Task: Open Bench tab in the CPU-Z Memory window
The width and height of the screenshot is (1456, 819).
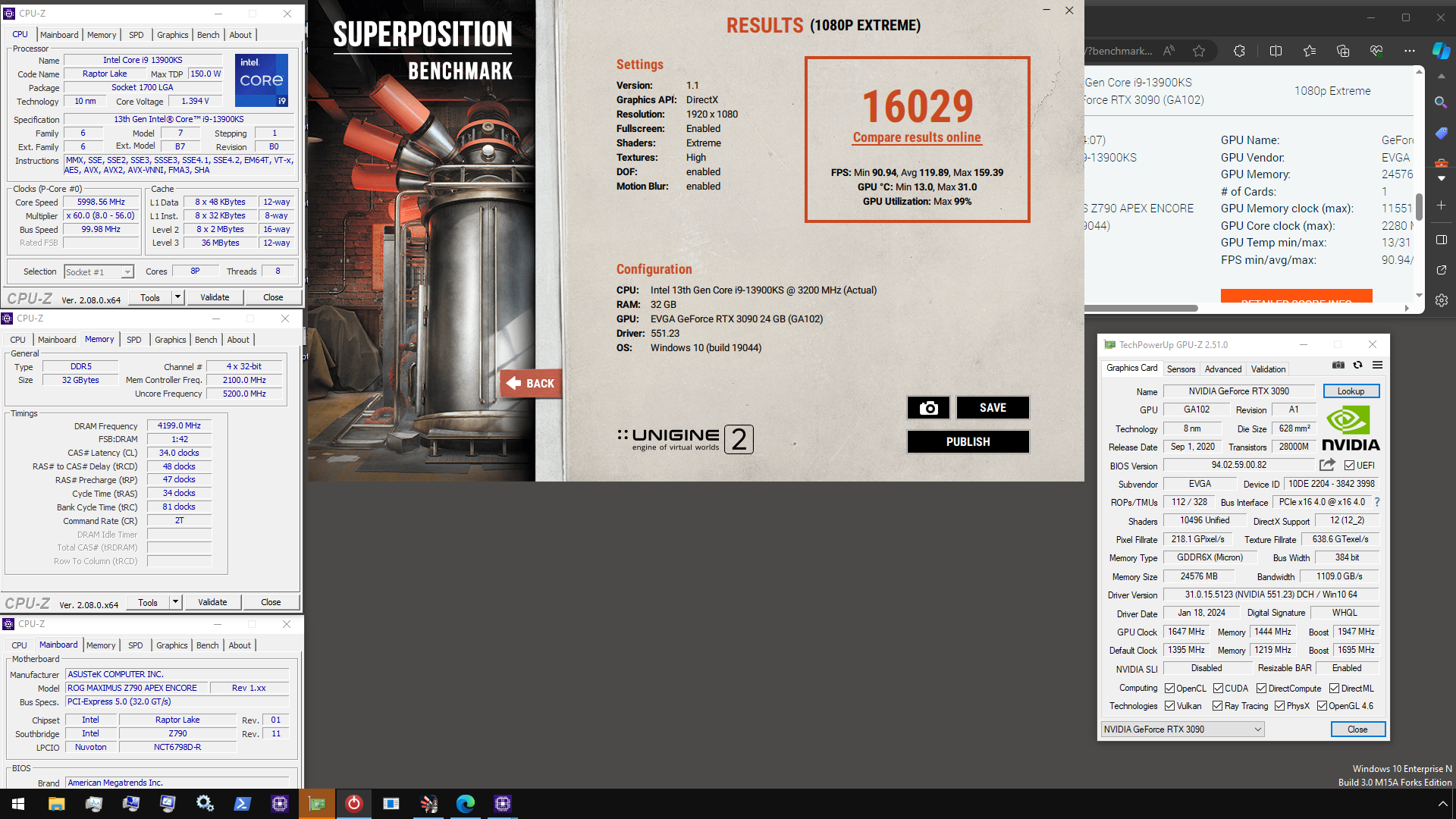Action: (x=206, y=340)
